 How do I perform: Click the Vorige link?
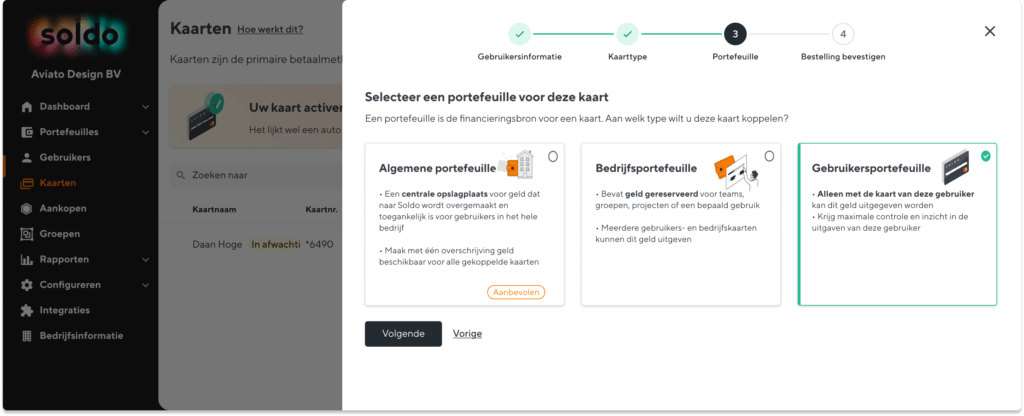(x=468, y=334)
